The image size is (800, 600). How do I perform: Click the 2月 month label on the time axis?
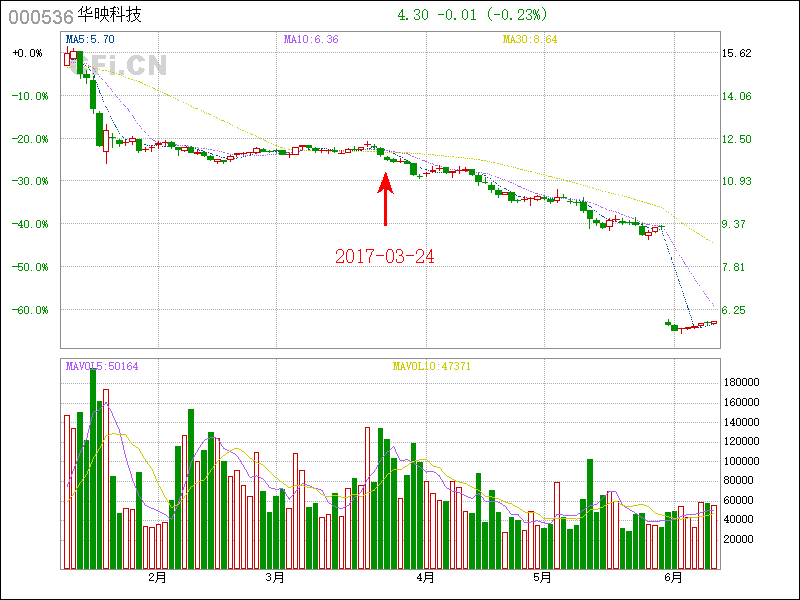click(x=156, y=578)
